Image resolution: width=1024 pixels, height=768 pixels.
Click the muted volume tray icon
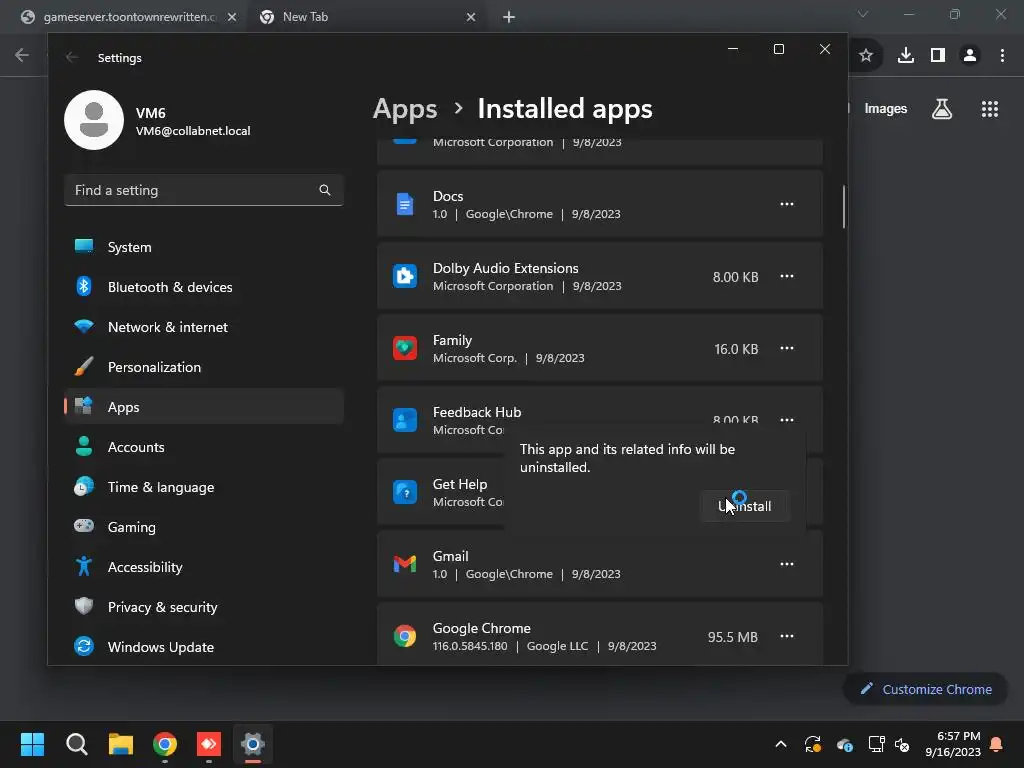point(903,744)
